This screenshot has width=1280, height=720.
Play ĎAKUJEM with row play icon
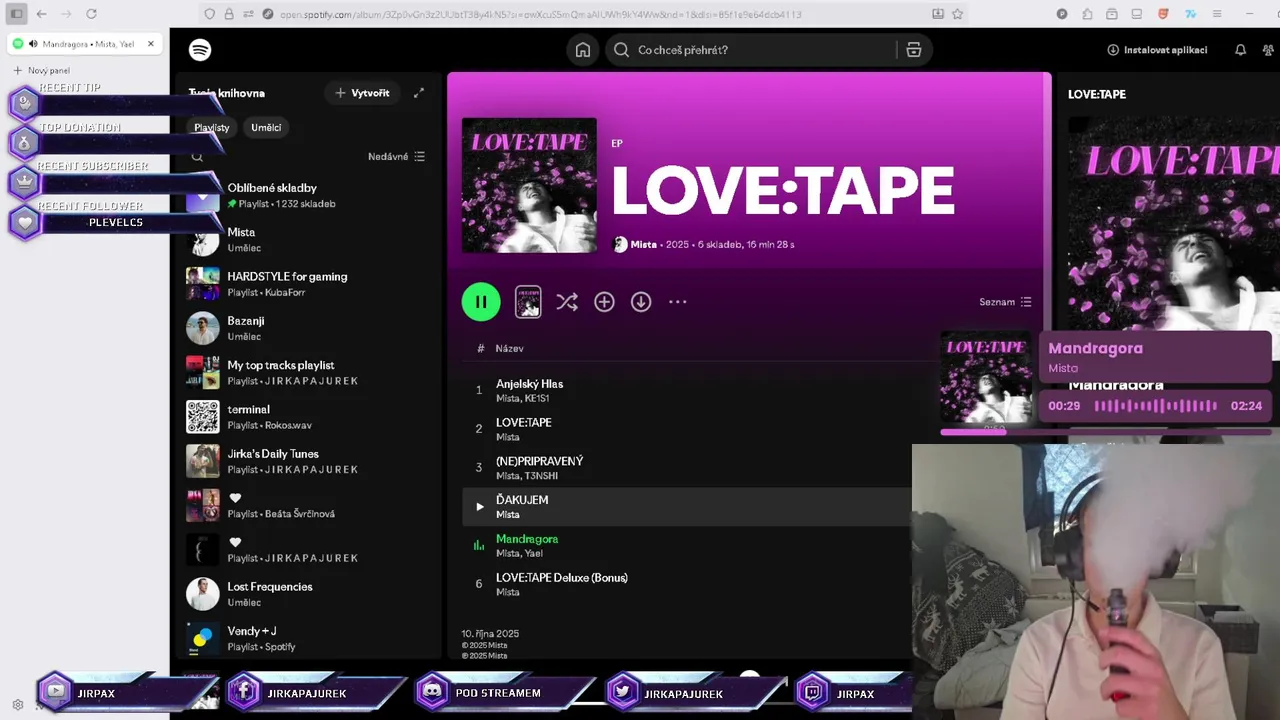480,507
